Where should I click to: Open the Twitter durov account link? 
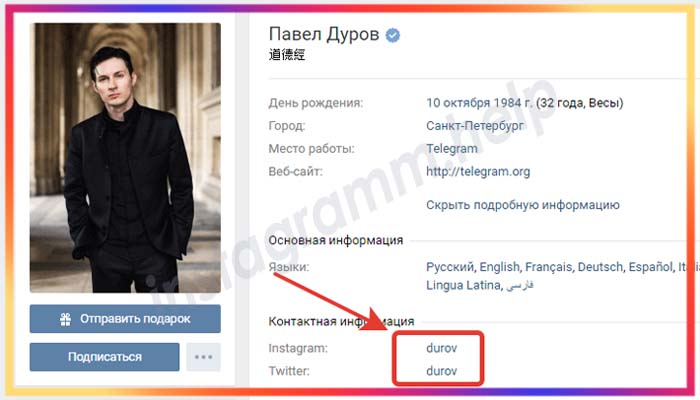(x=442, y=371)
